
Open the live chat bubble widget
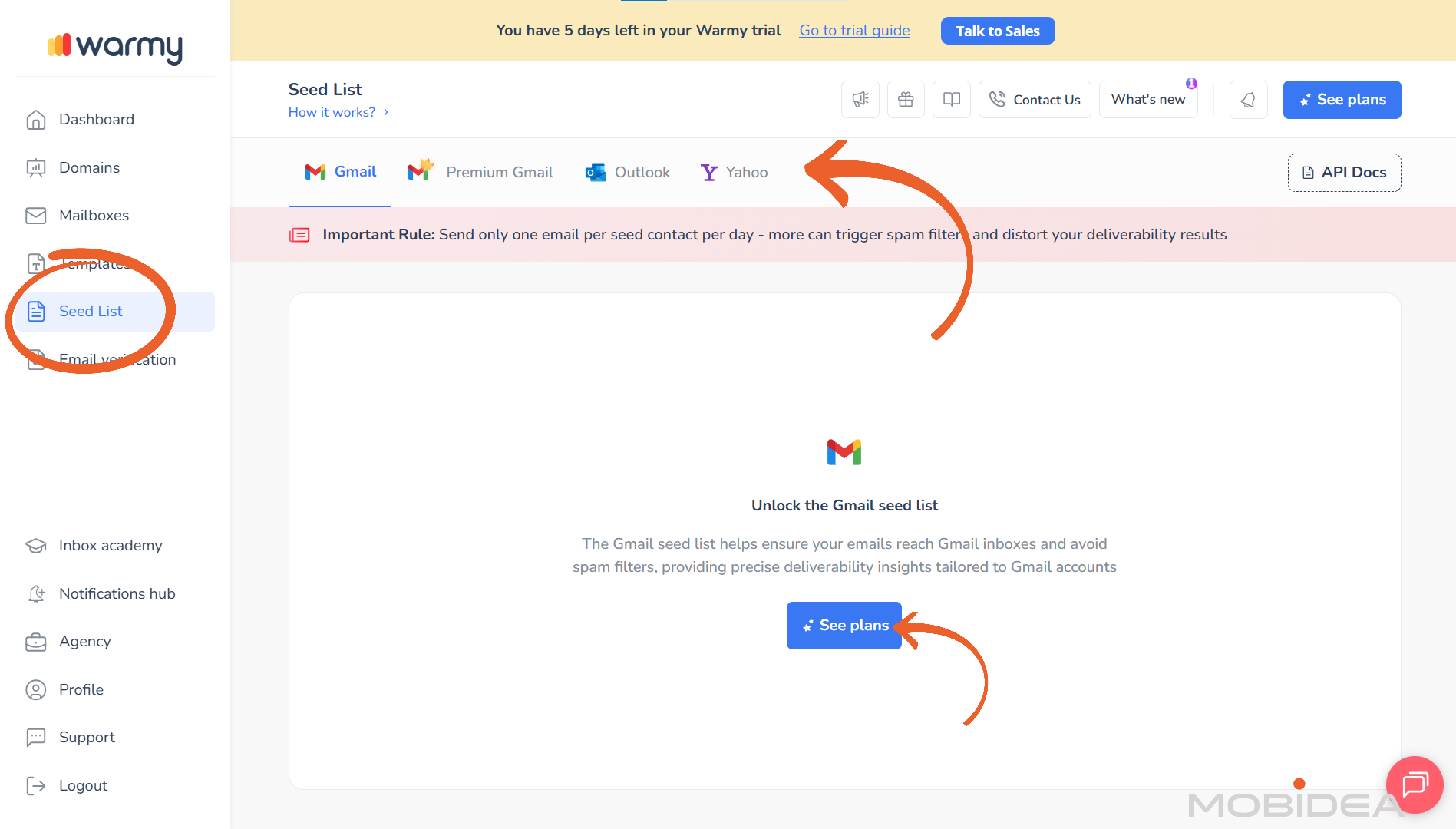click(1414, 784)
